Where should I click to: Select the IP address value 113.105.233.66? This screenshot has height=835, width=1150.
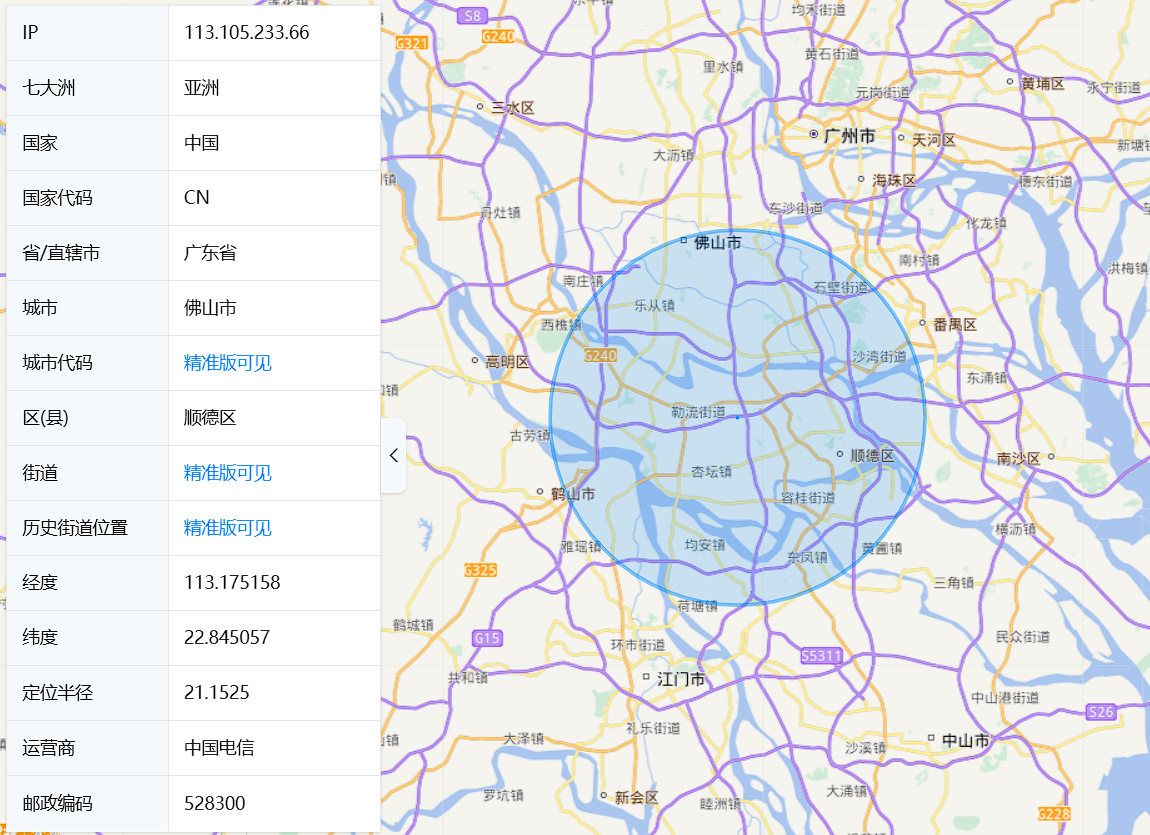(x=246, y=33)
